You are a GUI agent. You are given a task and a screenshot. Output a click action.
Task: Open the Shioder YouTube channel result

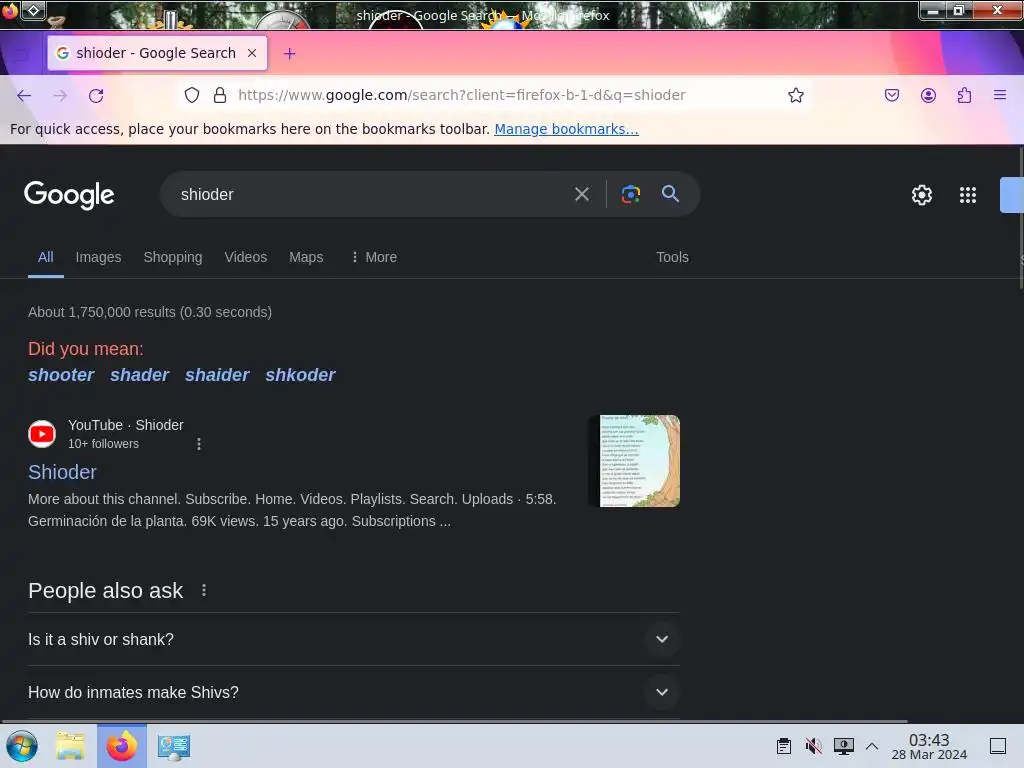62,472
